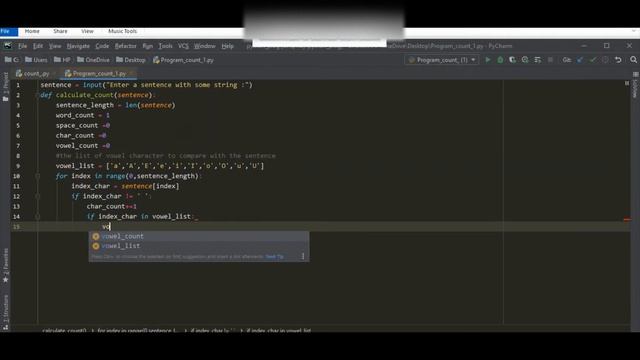Image resolution: width=640 pixels, height=360 pixels.
Task: Click the Next Tip link in popup
Action: click(274, 257)
